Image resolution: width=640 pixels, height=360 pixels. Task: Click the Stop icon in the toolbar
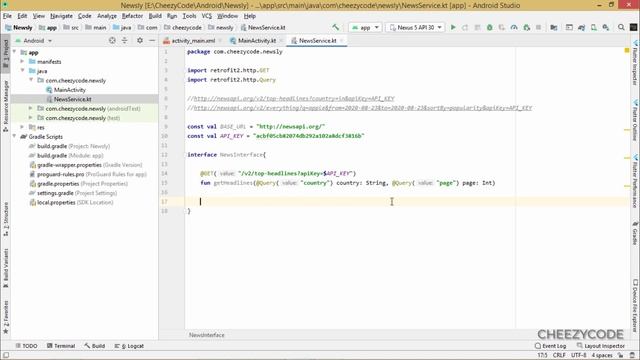[538, 27]
